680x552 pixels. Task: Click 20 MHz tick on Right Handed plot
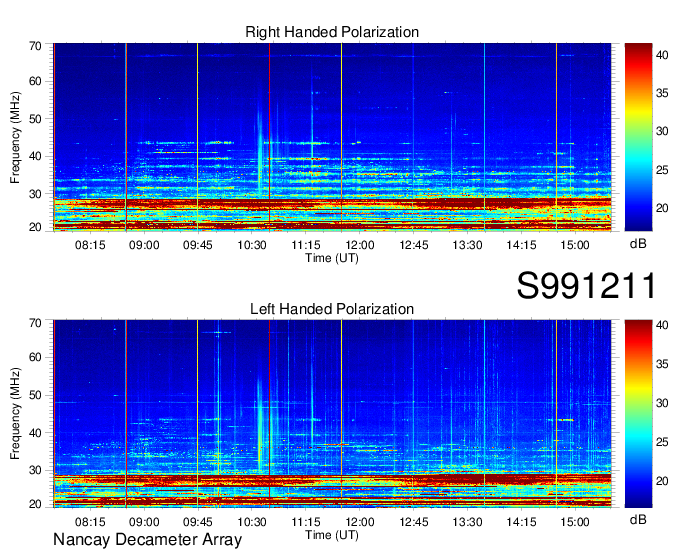coord(35,227)
